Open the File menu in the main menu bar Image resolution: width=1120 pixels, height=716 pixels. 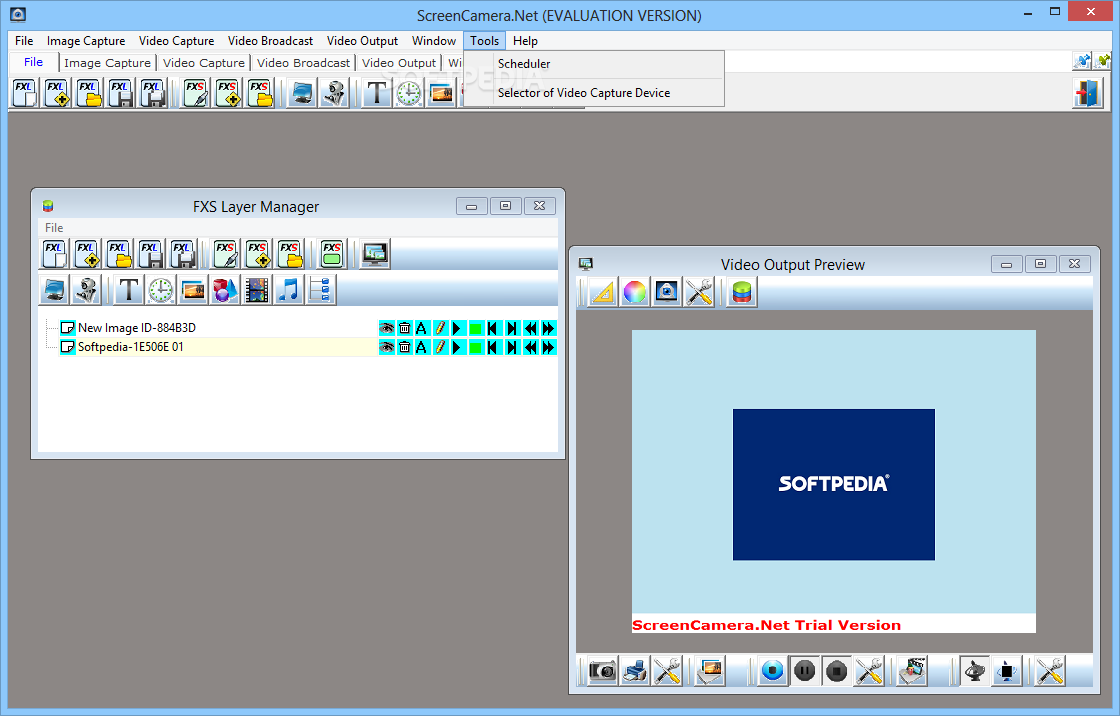coord(24,41)
